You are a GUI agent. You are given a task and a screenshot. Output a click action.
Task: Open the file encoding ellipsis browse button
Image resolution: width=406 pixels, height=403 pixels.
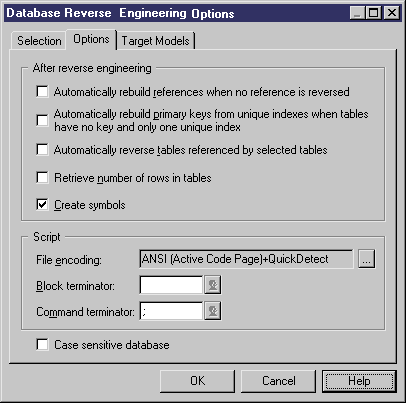(x=367, y=259)
